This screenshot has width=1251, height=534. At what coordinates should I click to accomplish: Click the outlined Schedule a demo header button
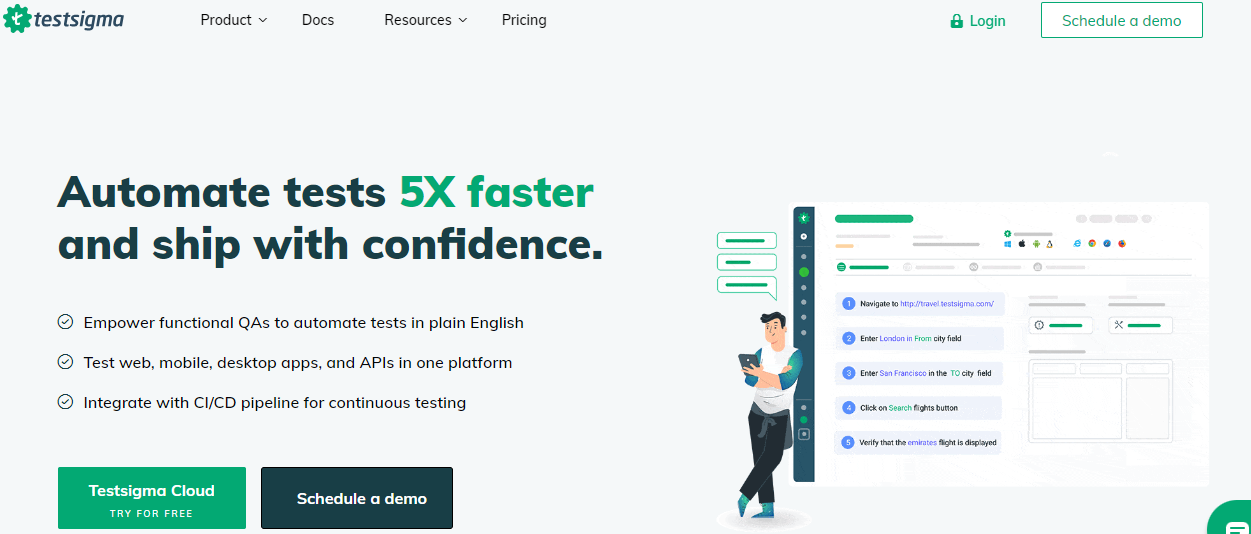[x=1121, y=20]
